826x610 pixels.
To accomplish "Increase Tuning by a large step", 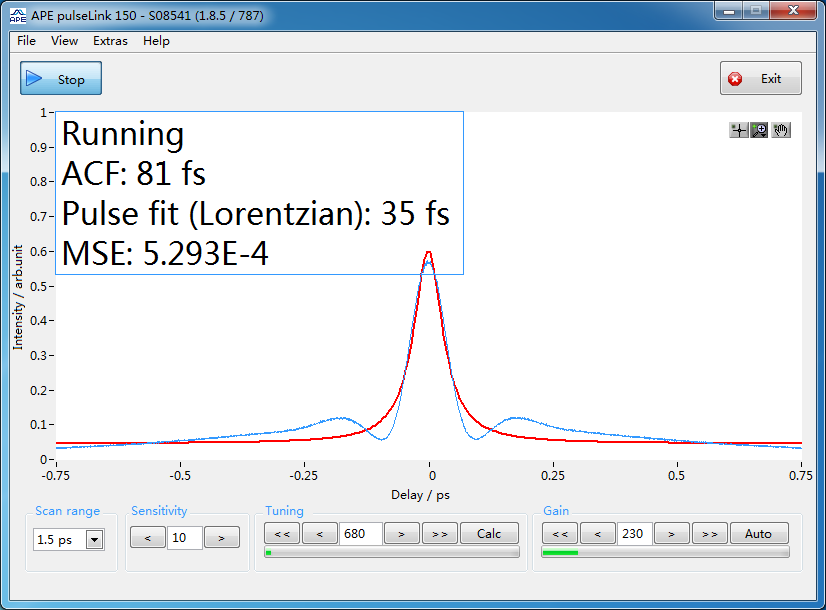I will pos(440,534).
